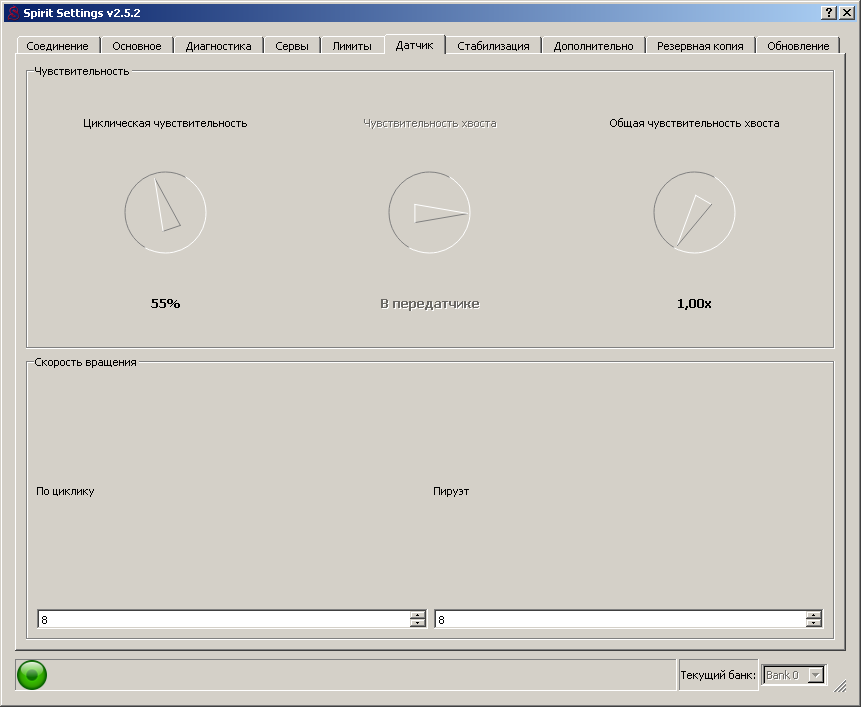Click the Spirit Settings app icon in title bar

(13, 12)
